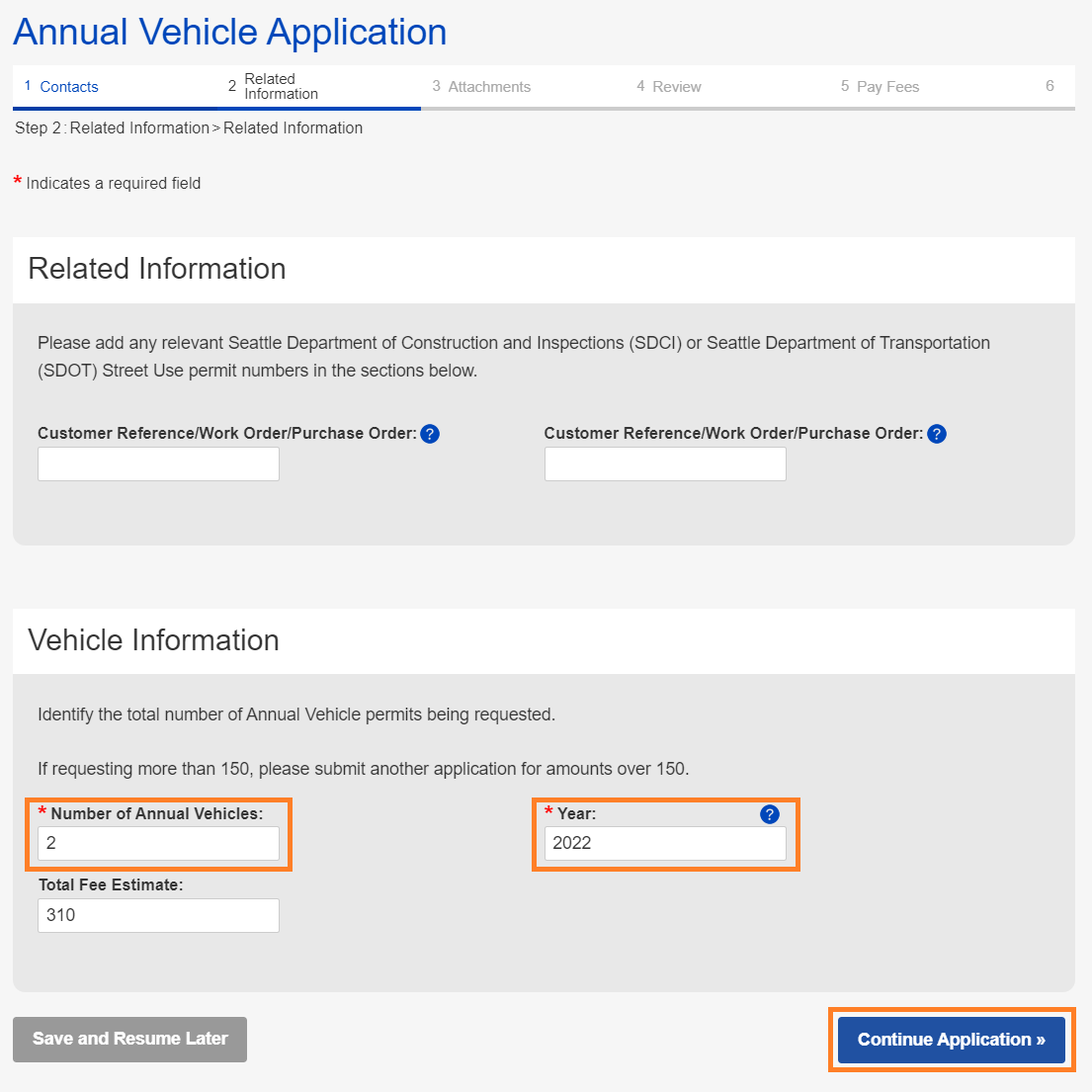The image size is (1092, 1092).
Task: Focus the second Customer Reference input field
Action: [665, 464]
